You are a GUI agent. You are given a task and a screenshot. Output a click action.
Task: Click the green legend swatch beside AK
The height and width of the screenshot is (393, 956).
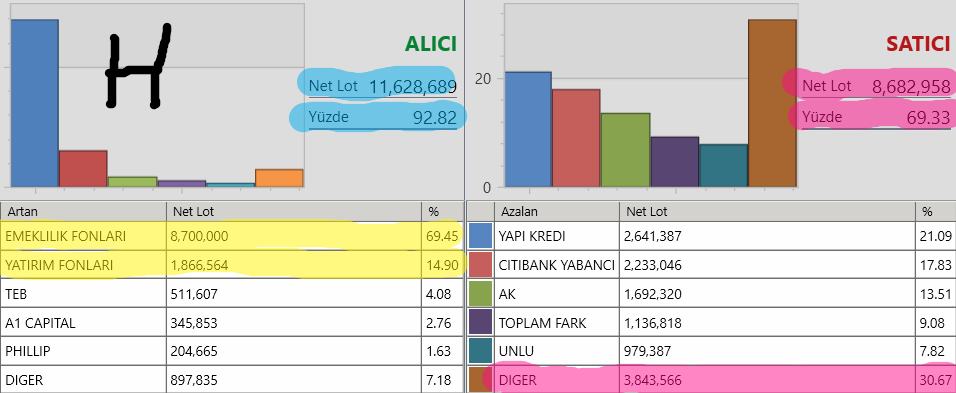tap(480, 294)
